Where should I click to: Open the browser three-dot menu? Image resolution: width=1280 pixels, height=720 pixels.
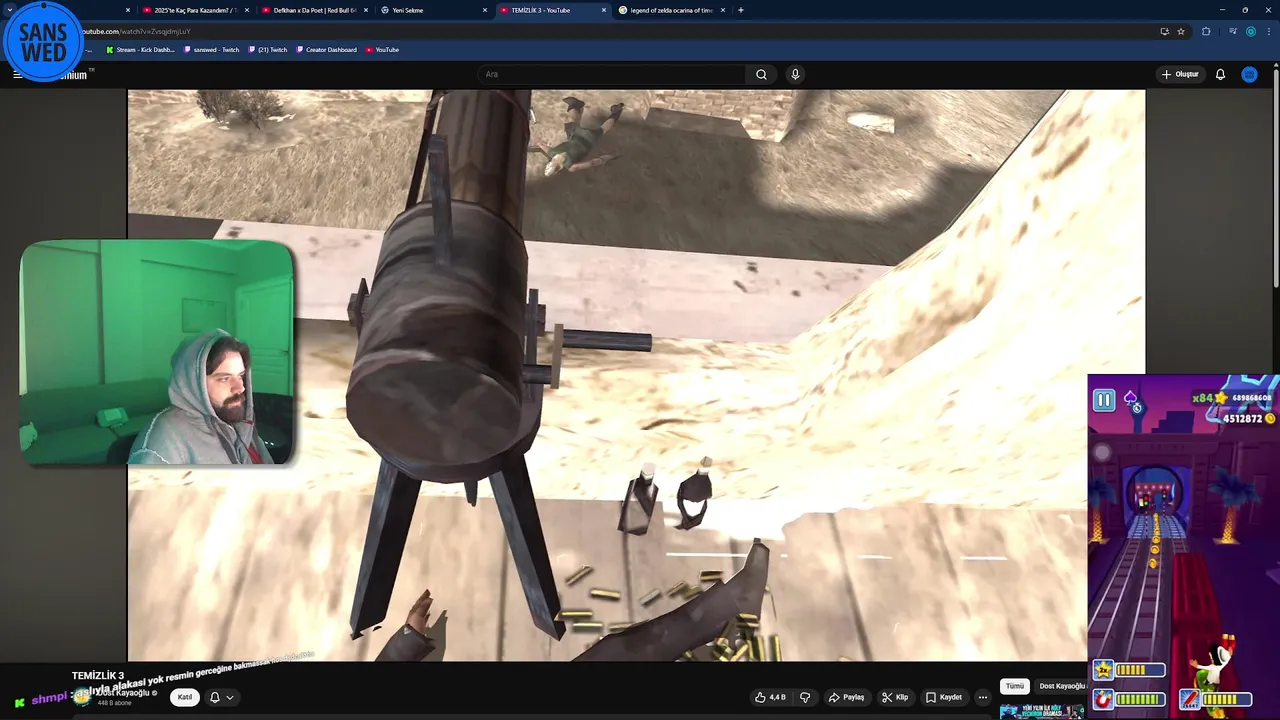tap(1269, 31)
